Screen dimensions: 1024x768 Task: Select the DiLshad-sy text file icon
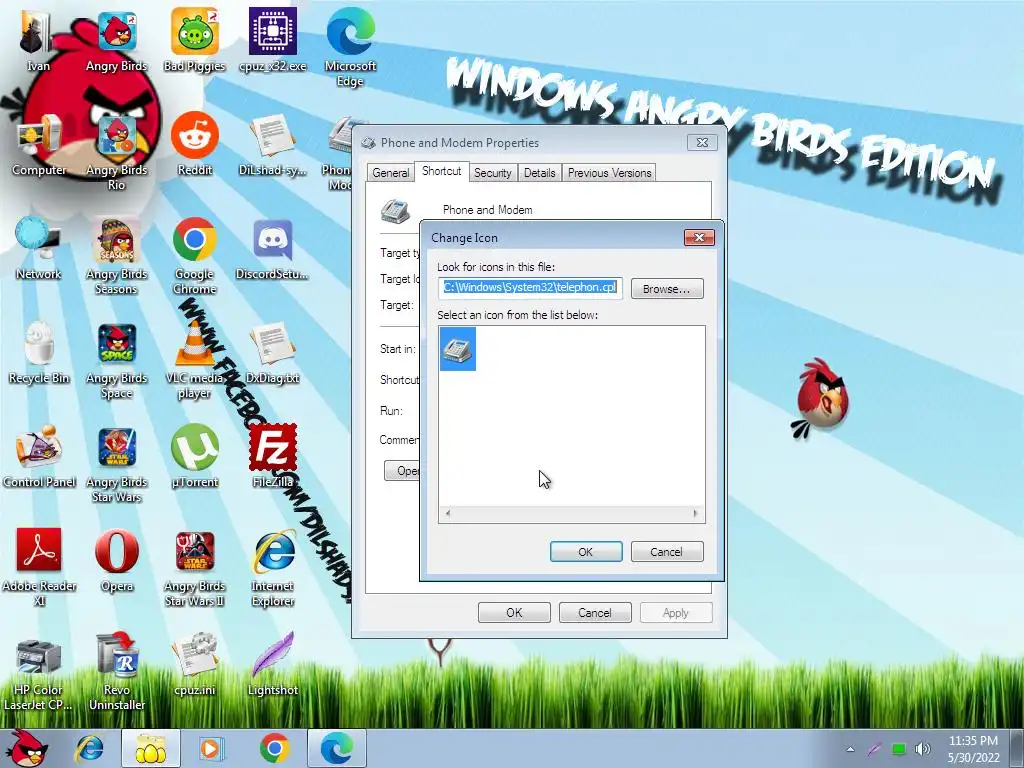click(x=272, y=145)
